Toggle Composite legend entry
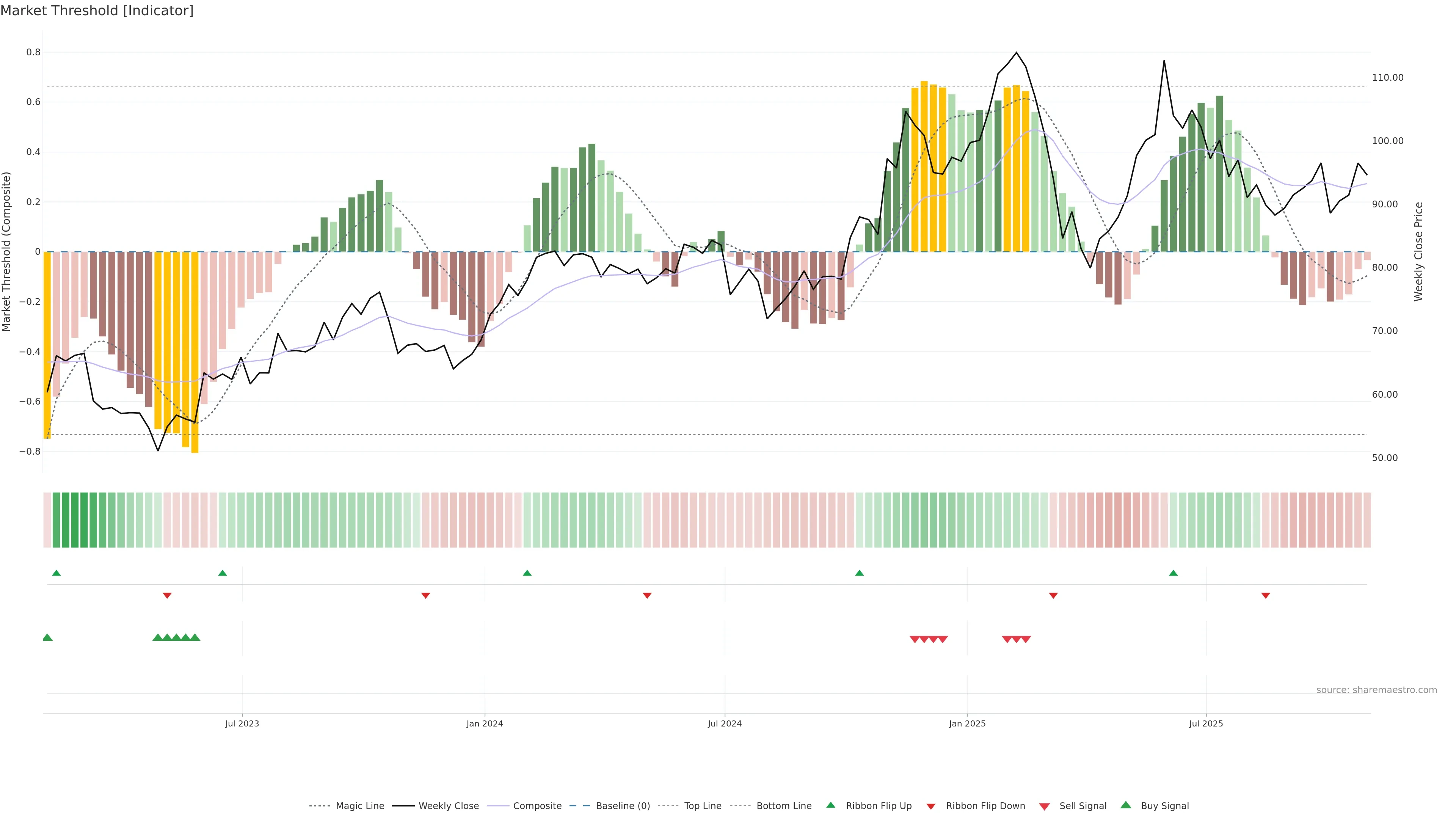The image size is (1456, 819). (x=537, y=806)
